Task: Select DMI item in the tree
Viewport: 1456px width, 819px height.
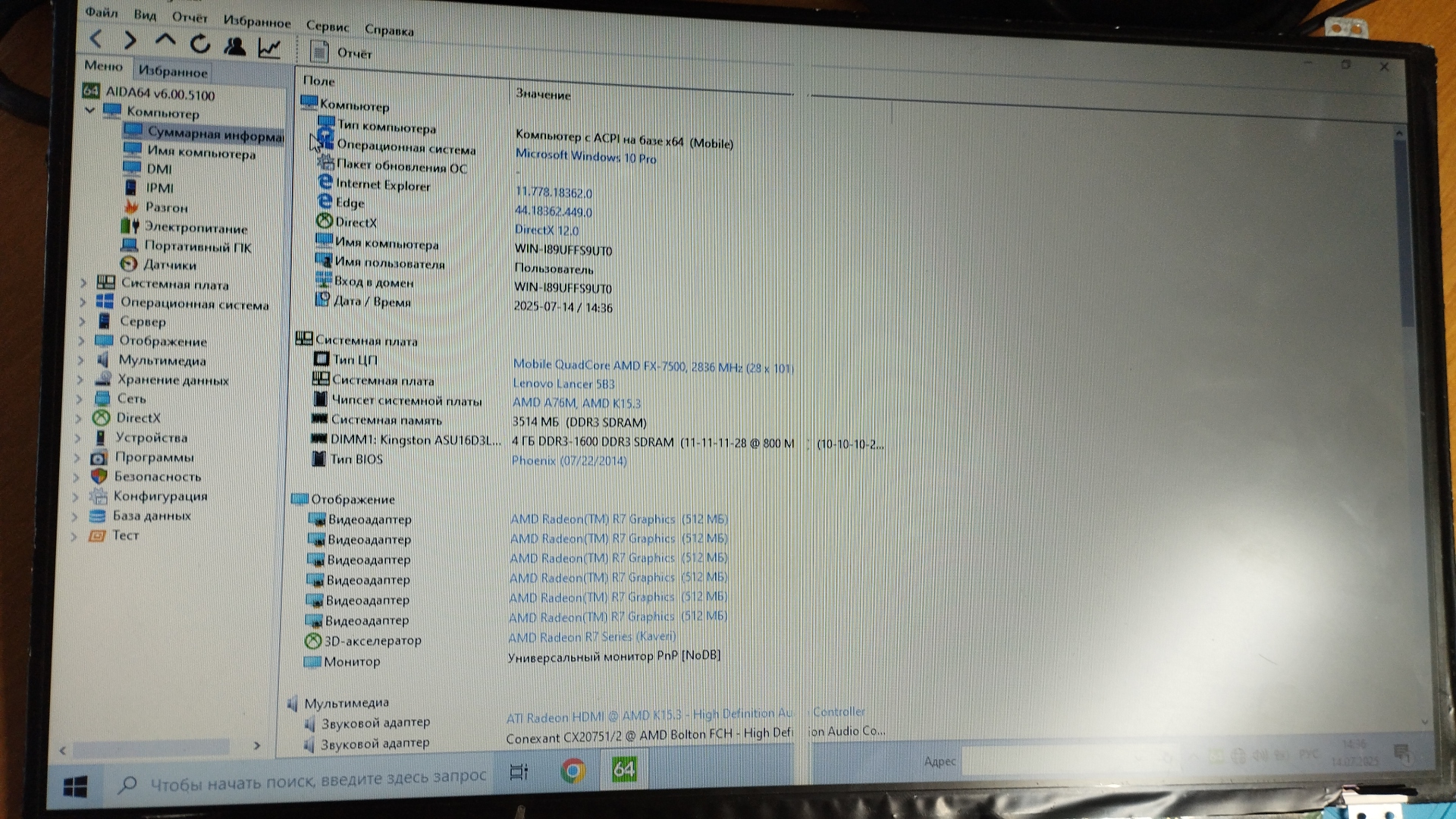Action: point(158,169)
